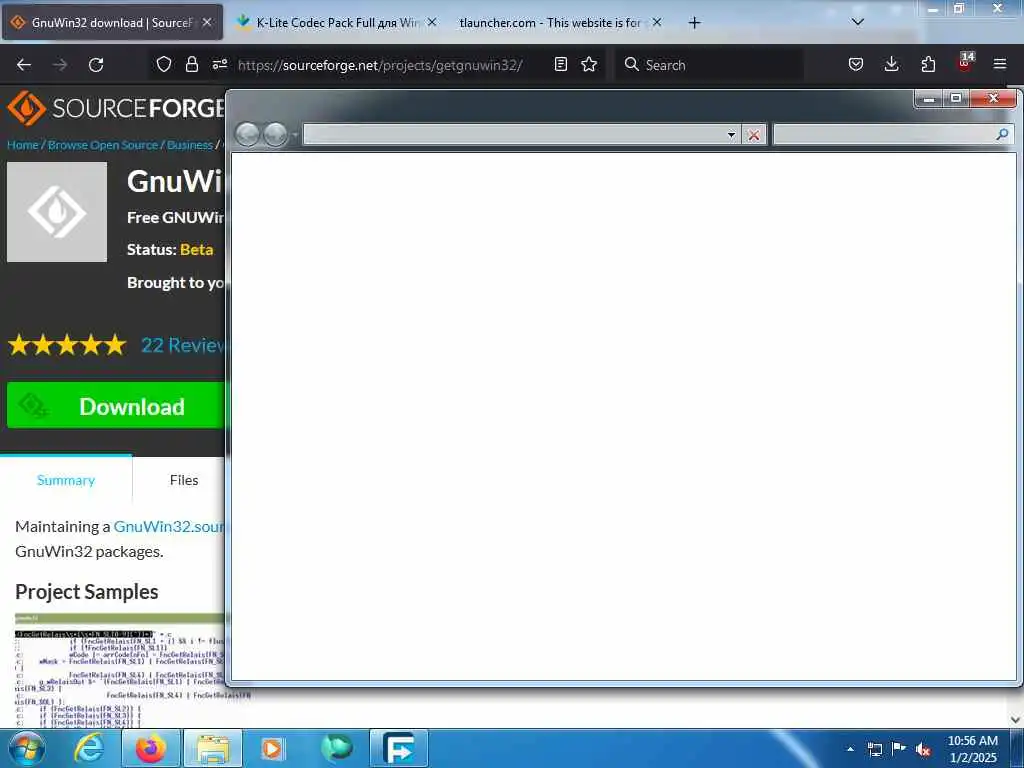Open Windows Media Player from the taskbar
The image size is (1024, 768).
click(272, 748)
